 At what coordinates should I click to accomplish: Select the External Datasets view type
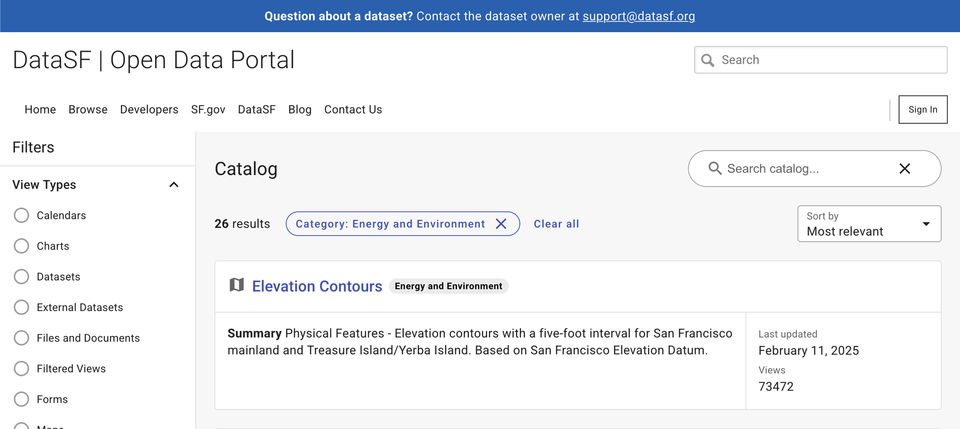[x=21, y=307]
